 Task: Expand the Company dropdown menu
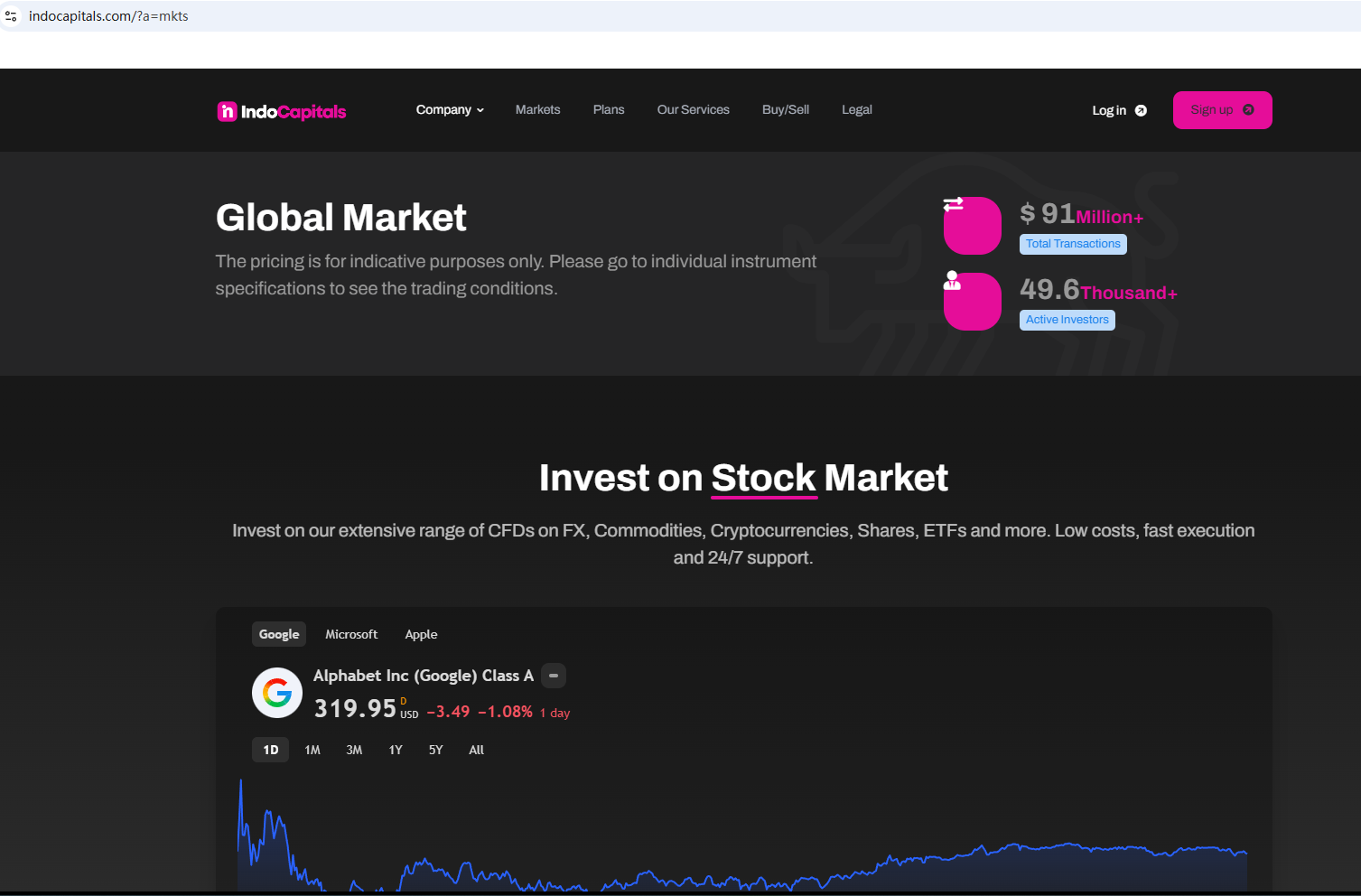[450, 110]
